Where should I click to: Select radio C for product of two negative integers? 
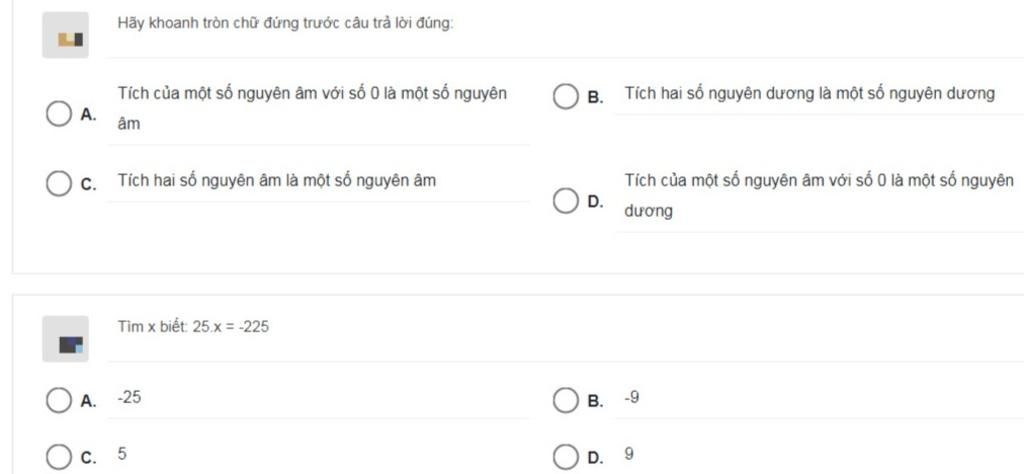coord(58,183)
